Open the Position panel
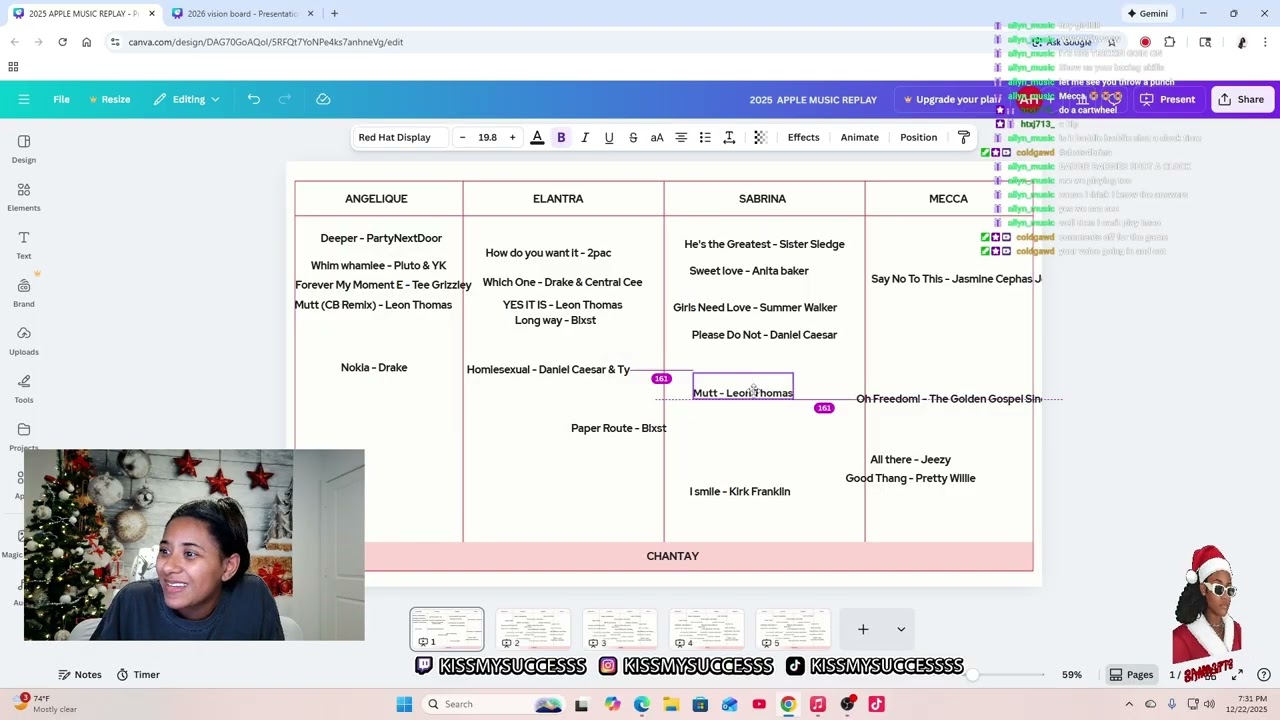Screen dimensions: 1280x720 918,137
